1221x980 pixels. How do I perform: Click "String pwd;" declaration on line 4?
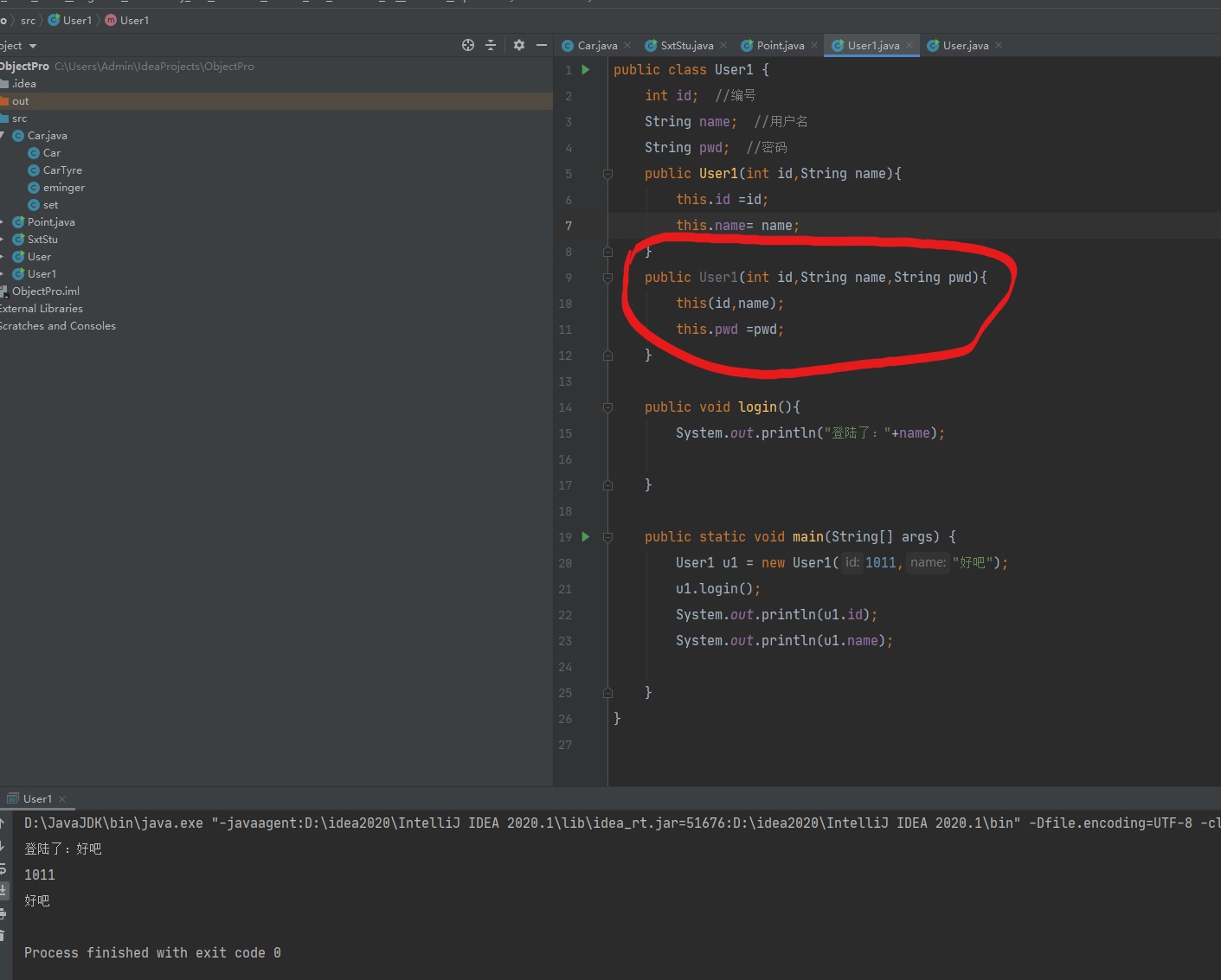[x=687, y=148]
